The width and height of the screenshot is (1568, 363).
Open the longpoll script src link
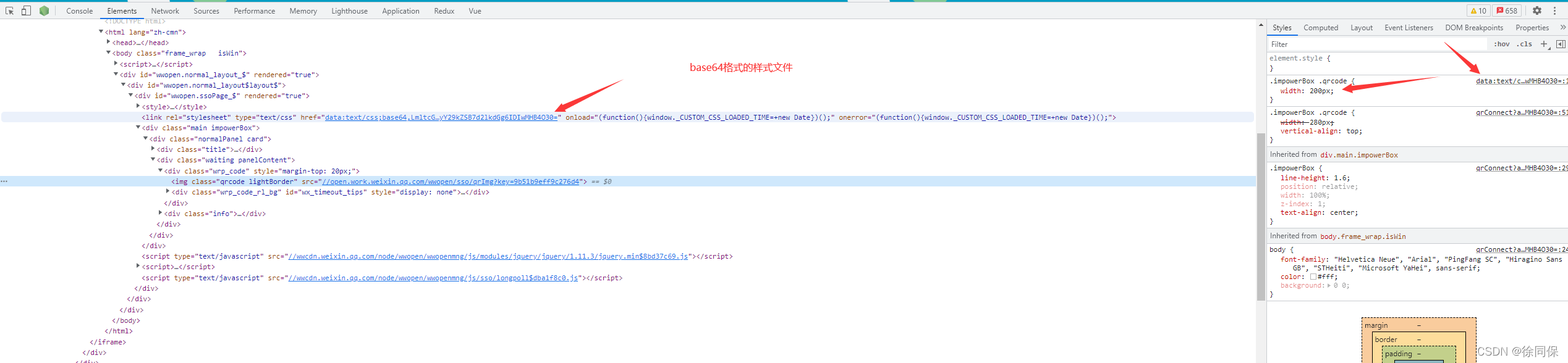coord(433,278)
